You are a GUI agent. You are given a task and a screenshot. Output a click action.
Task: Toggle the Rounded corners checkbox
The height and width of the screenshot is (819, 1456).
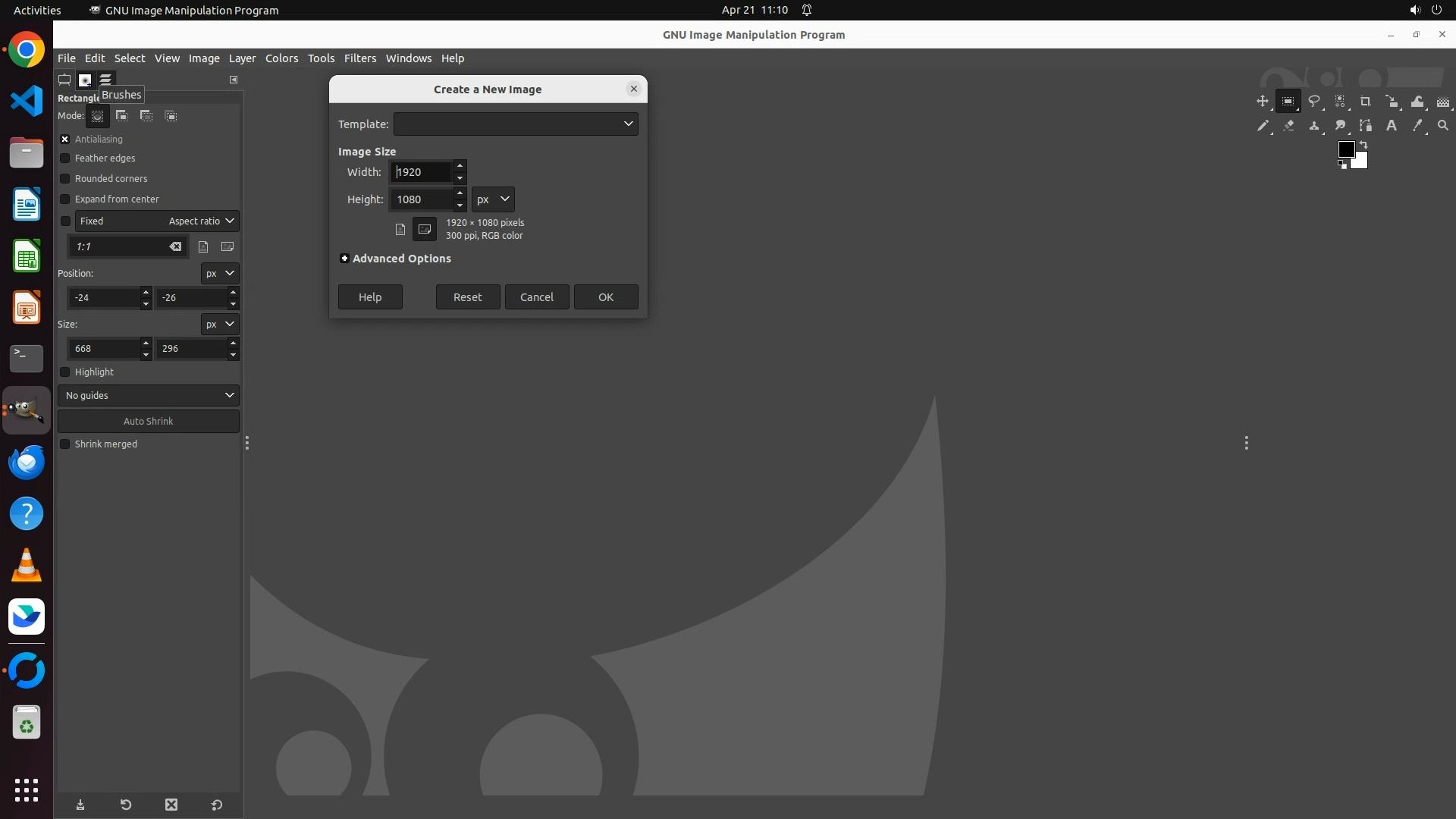coord(65,179)
